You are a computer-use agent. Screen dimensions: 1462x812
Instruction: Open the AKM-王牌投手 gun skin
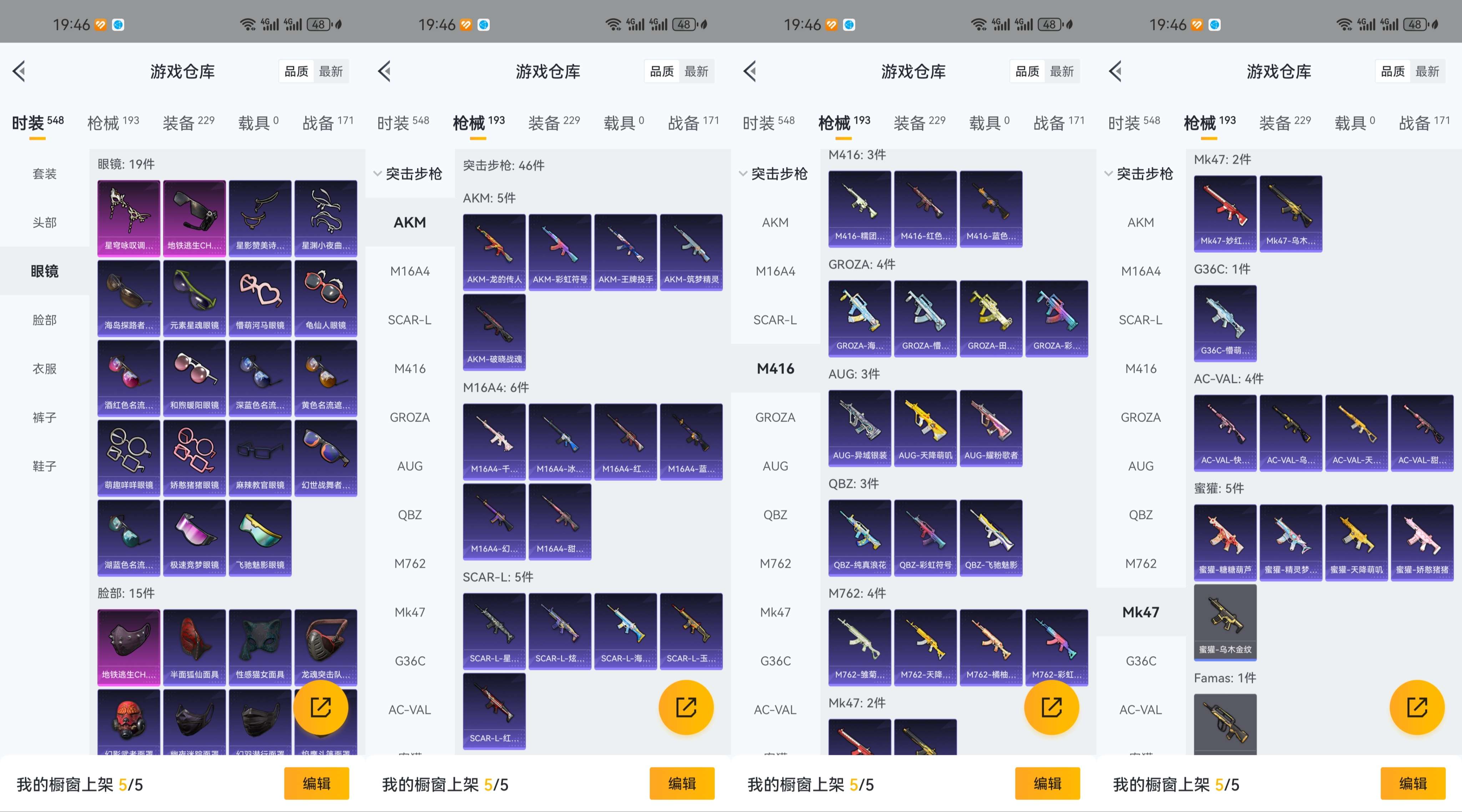click(x=625, y=252)
